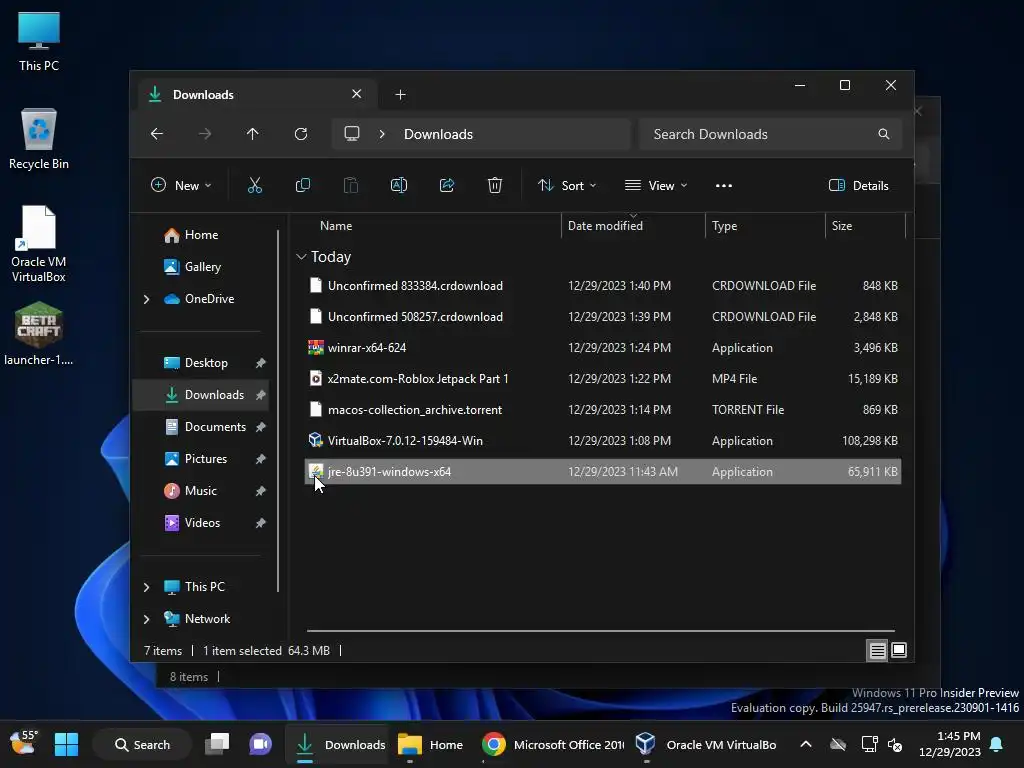This screenshot has height=768, width=1024.
Task: Select macos-collection_archive.torrent file
Action: [603, 409]
